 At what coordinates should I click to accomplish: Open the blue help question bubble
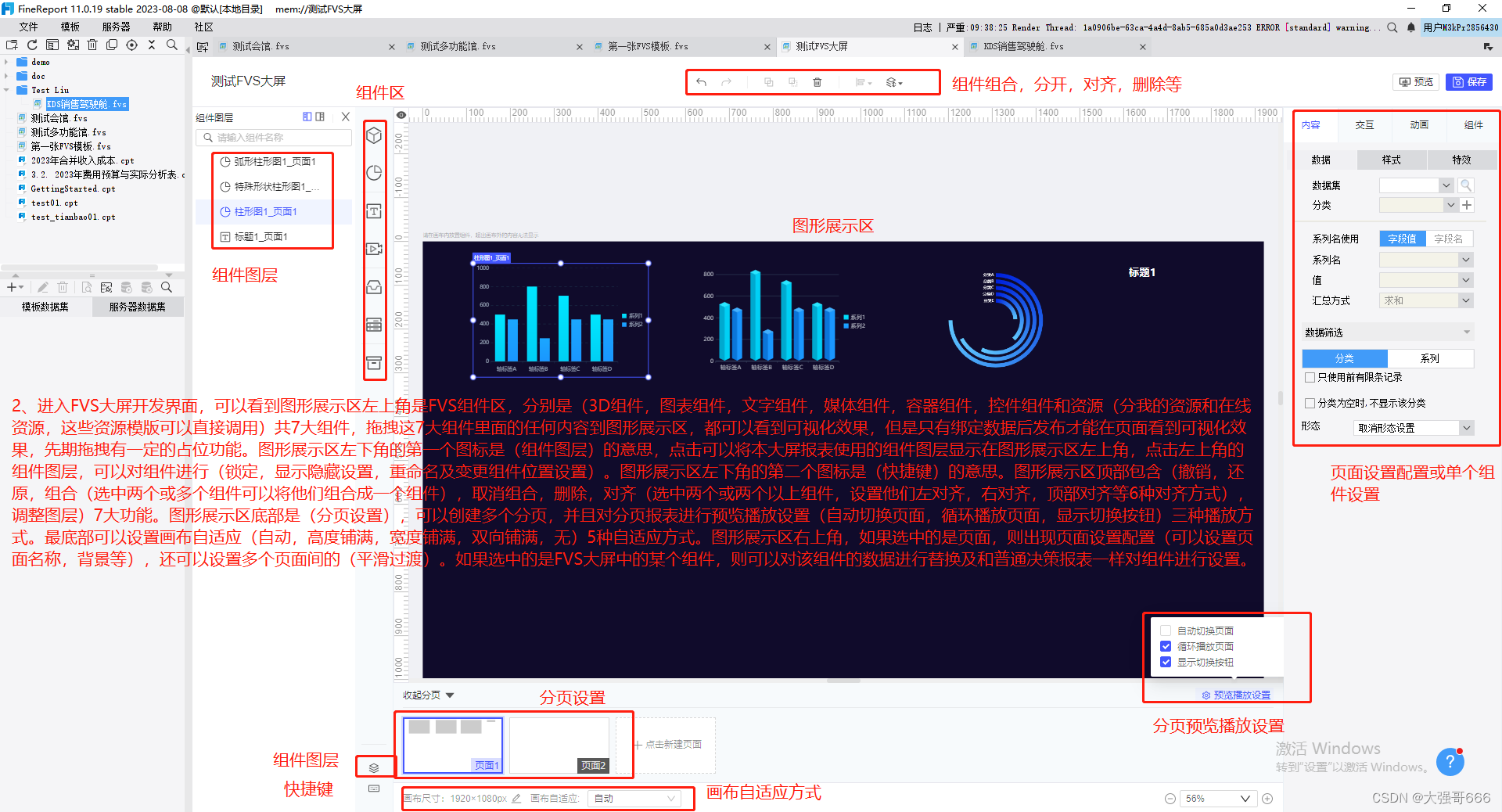pyautogui.click(x=1450, y=761)
